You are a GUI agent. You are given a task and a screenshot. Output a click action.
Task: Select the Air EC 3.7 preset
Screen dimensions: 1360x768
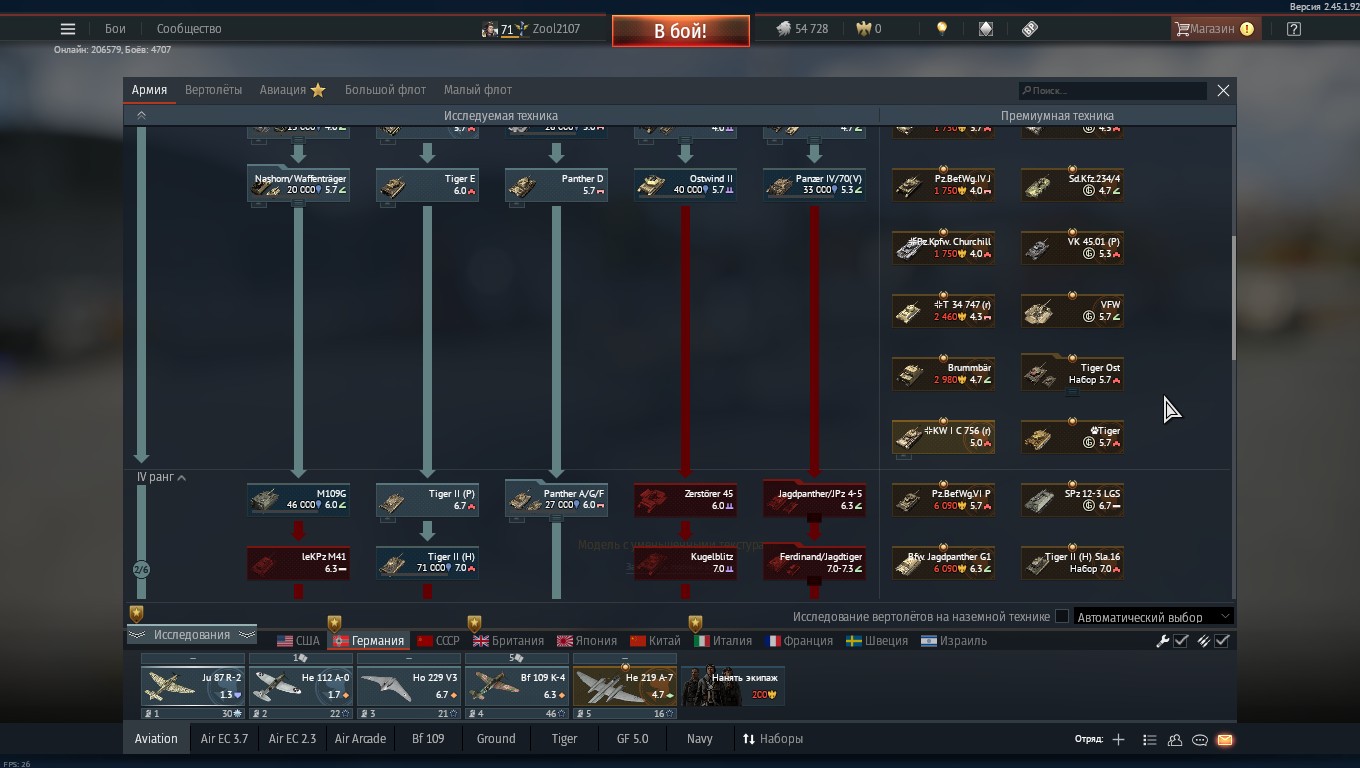click(x=224, y=739)
